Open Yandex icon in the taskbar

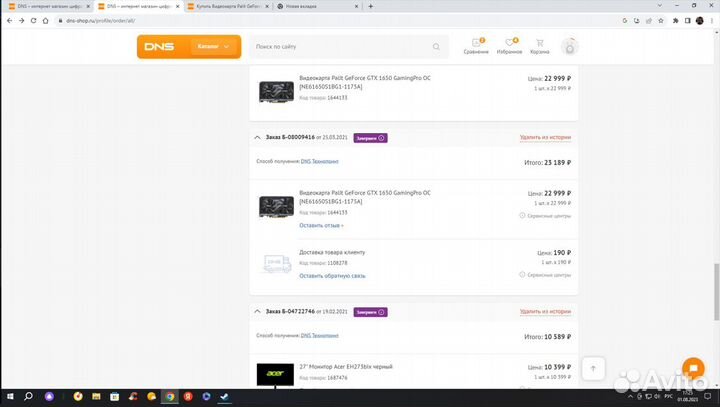click(188, 396)
